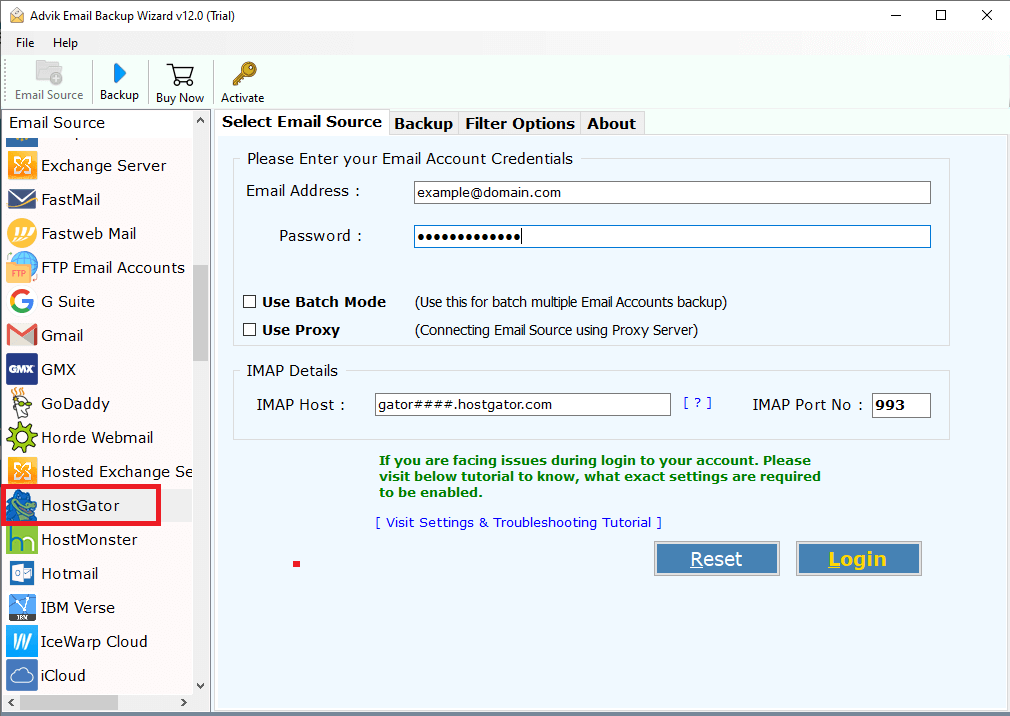Click the Login button
This screenshot has height=716, width=1010.
858,558
